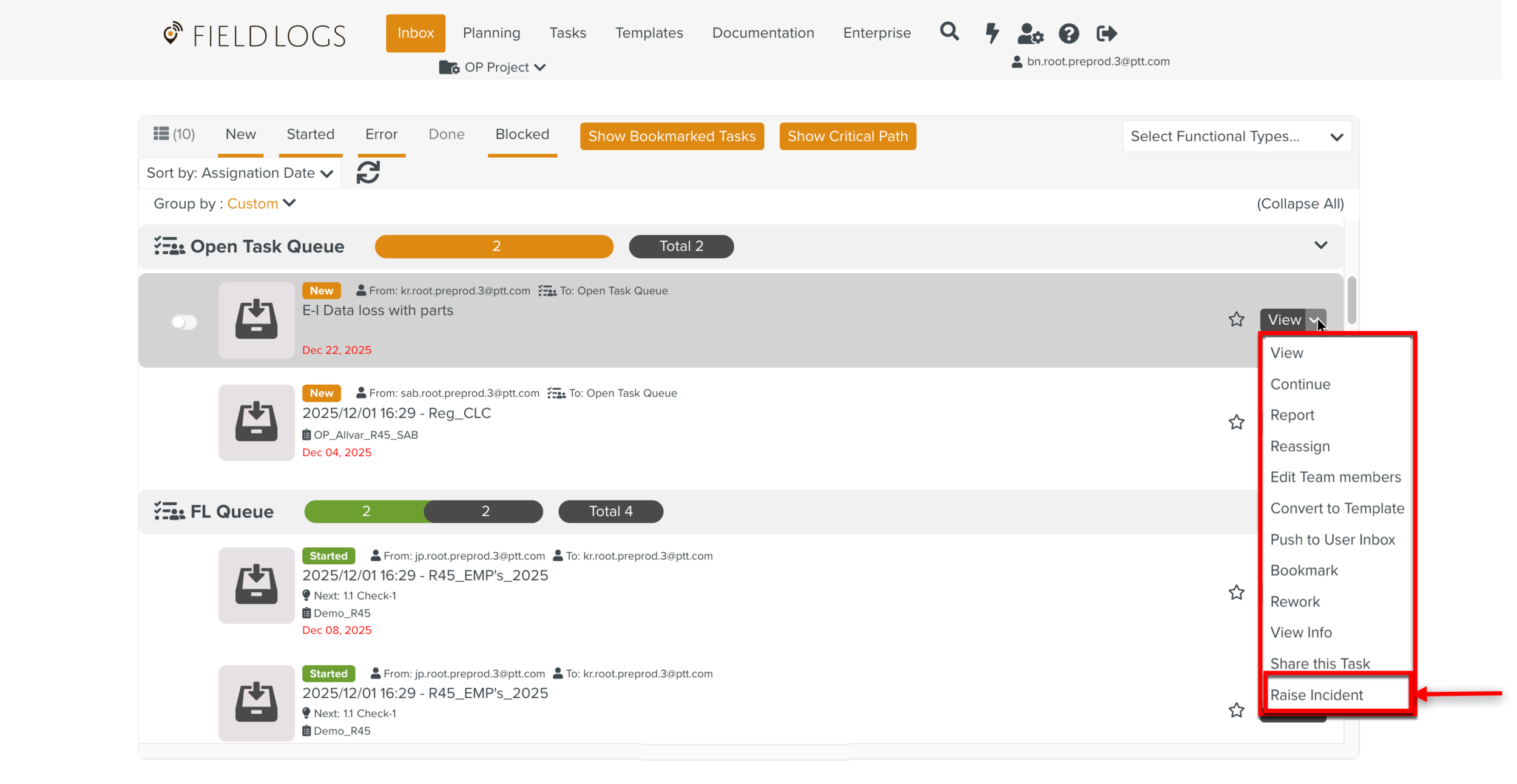Click Show Bookmarked Tasks button
The width and height of the screenshot is (1517, 784).
[671, 136]
